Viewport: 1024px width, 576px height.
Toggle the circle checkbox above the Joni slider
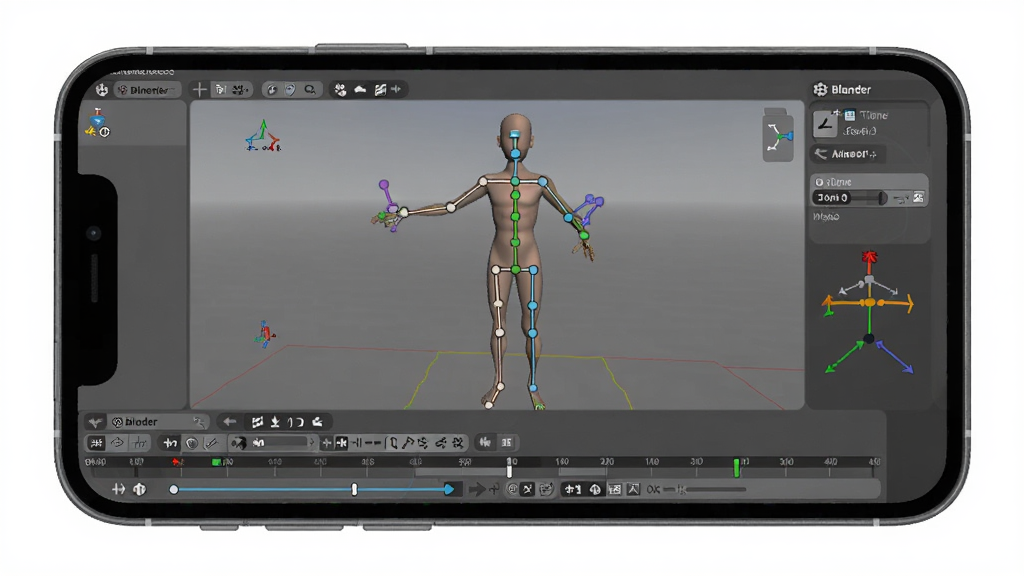[819, 182]
